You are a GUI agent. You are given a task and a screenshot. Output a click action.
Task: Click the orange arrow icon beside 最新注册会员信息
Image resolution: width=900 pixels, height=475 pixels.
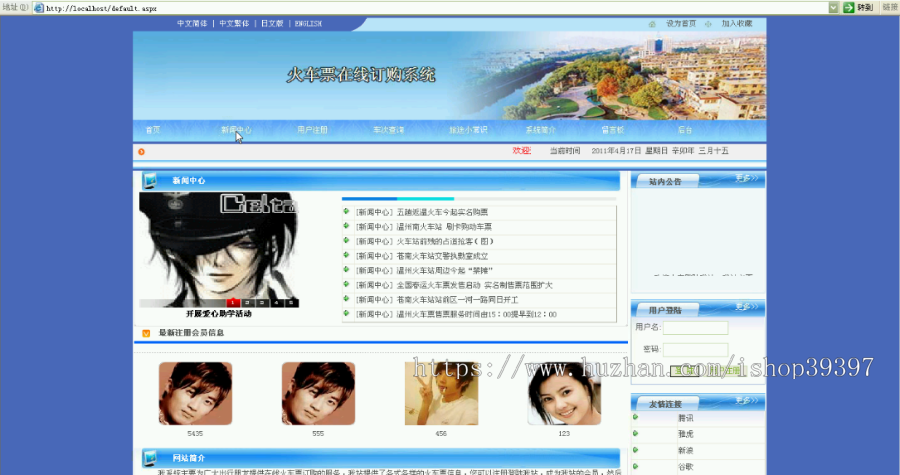pyautogui.click(x=146, y=333)
